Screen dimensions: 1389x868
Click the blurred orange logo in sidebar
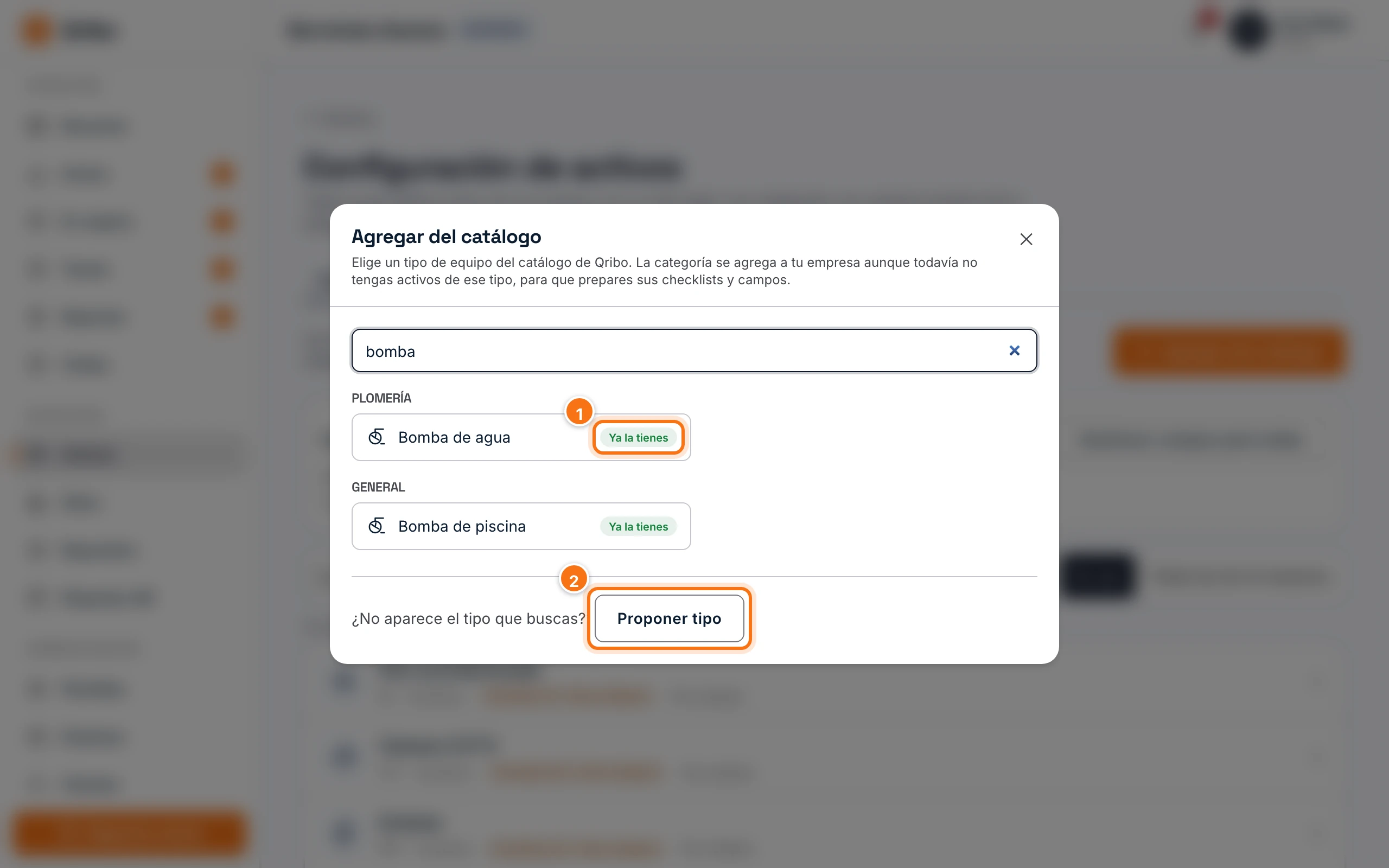coord(38,31)
